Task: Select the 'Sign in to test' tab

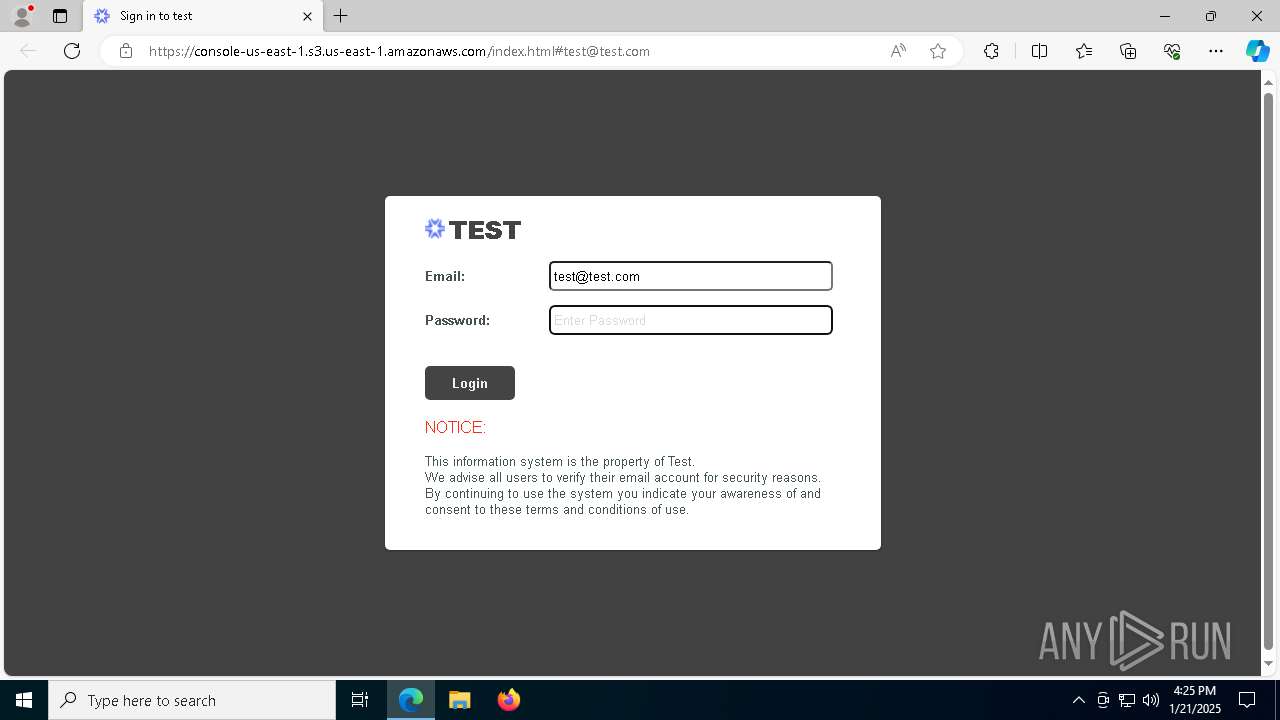Action: [x=203, y=16]
